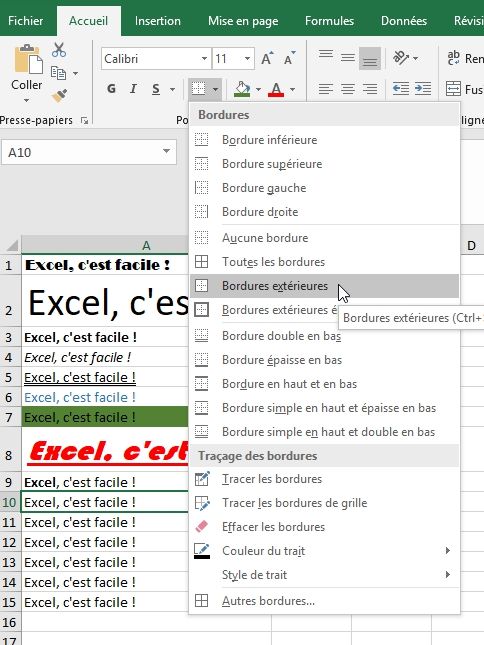484x645 pixels.
Task: Choose Bordure supérieure menu entry
Action: pyautogui.click(x=324, y=164)
